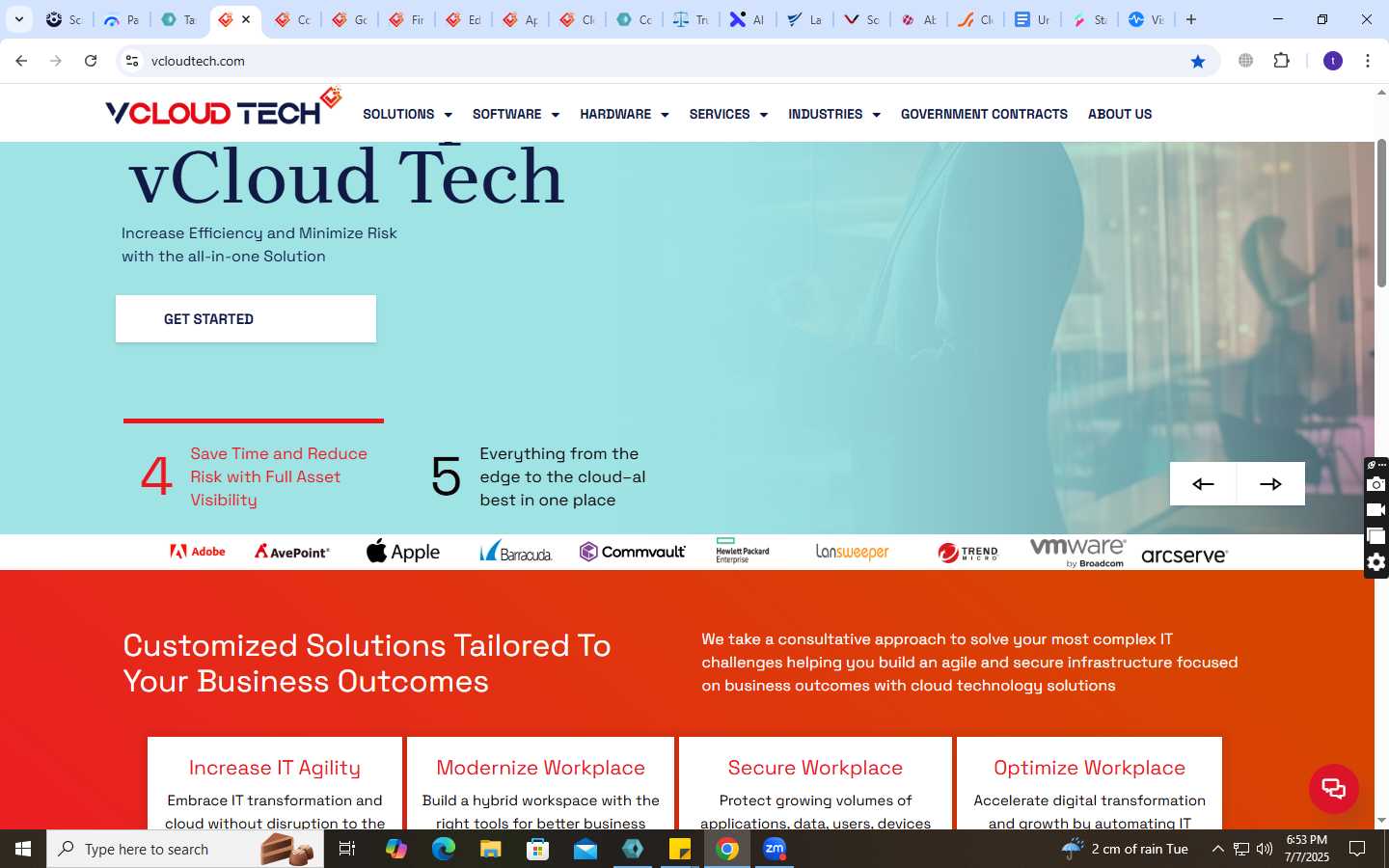Open a new browser tab
Image resolution: width=1389 pixels, height=868 pixels.
1191,19
